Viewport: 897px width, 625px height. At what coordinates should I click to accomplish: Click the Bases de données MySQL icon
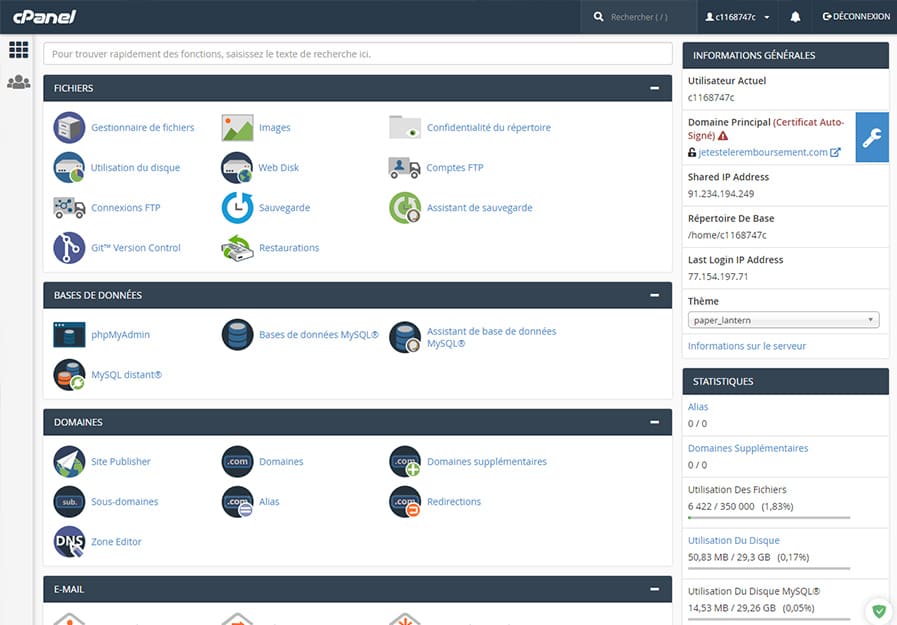pos(237,335)
